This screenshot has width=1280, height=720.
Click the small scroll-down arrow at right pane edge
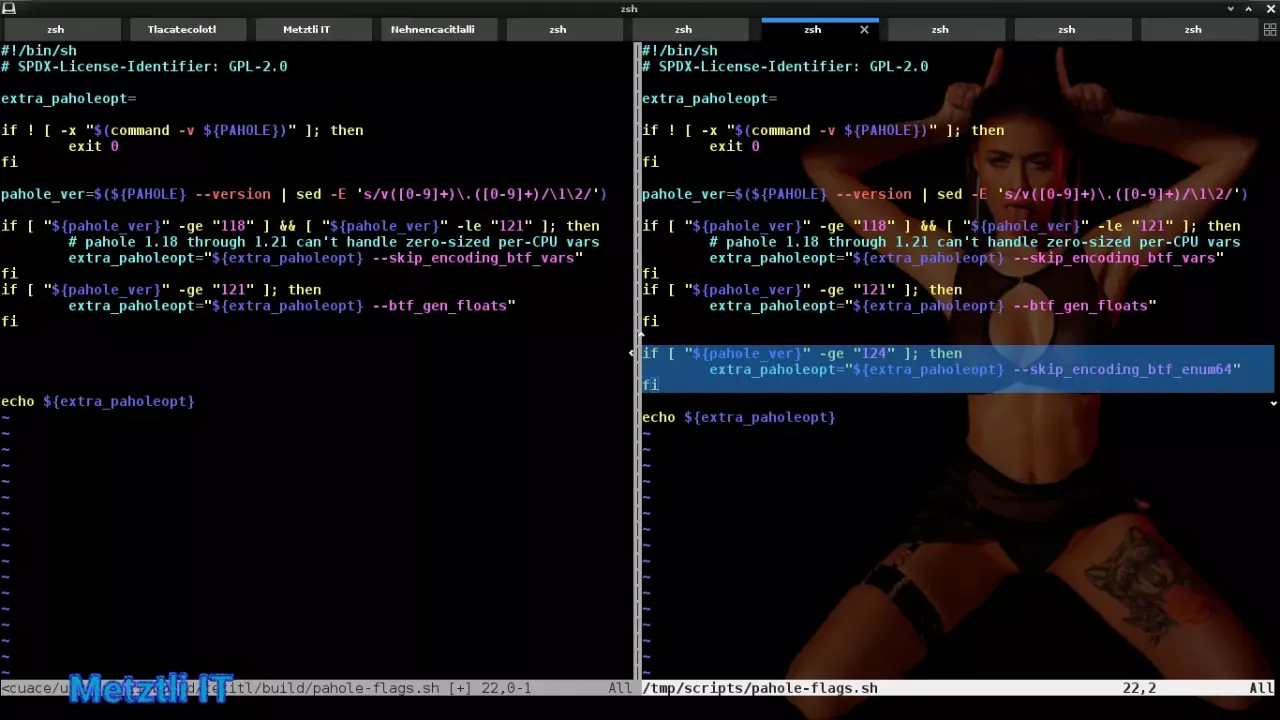pyautogui.click(x=1273, y=404)
